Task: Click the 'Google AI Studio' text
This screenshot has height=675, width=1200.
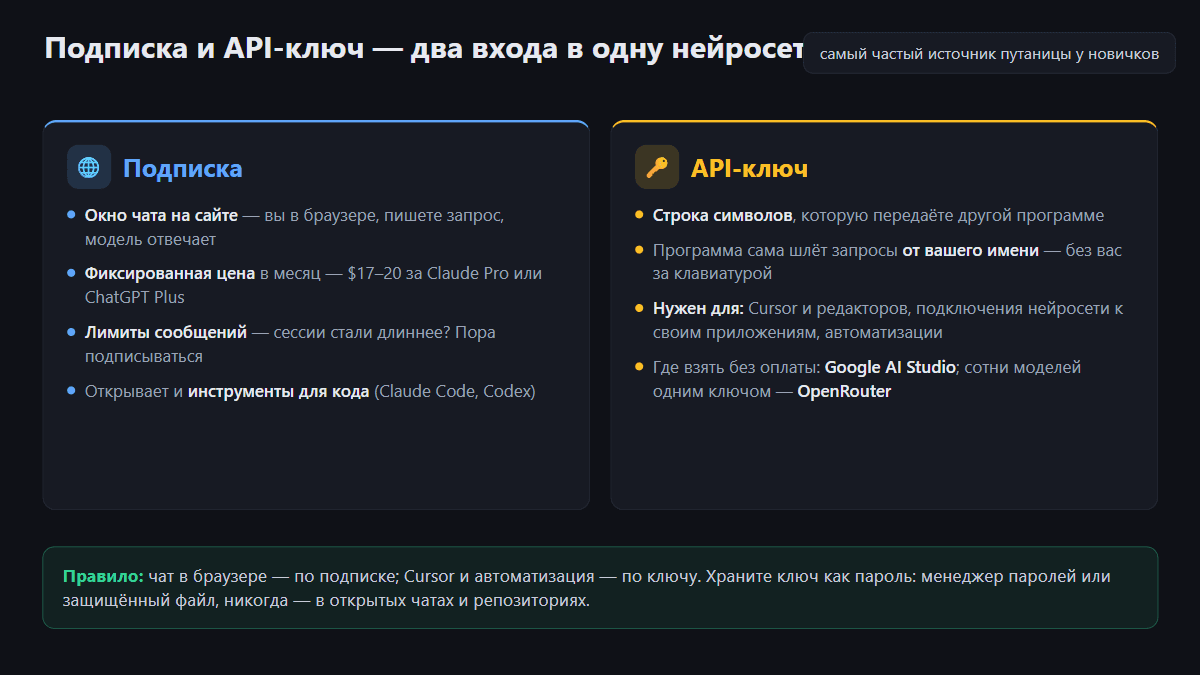Action: click(890, 367)
